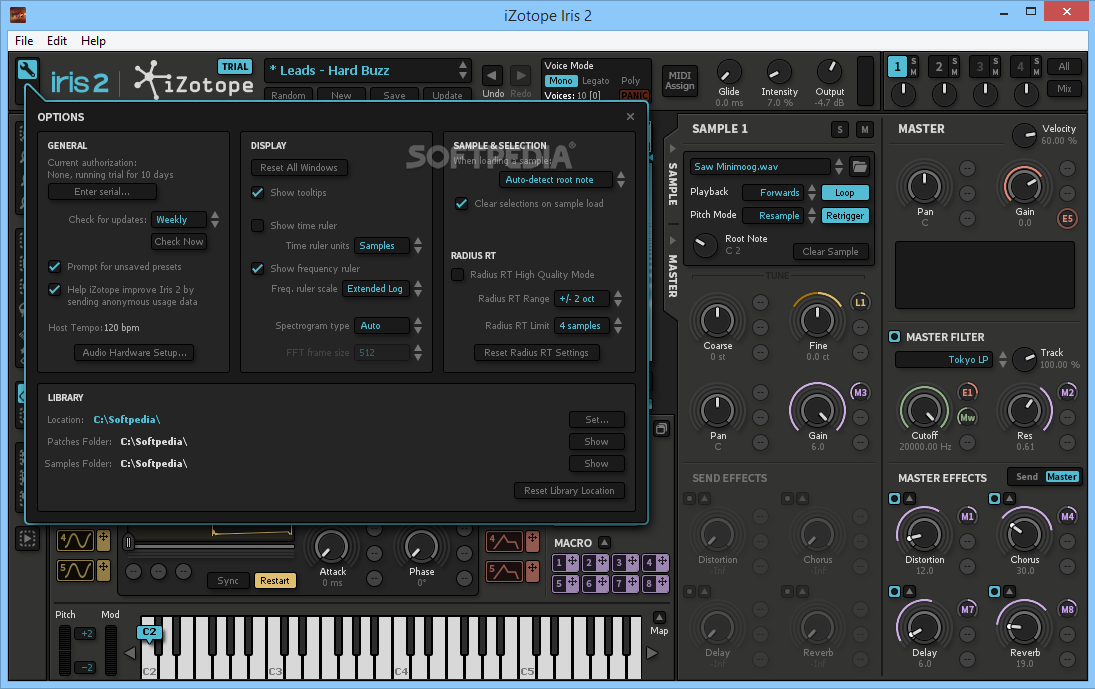Select LFO 4 waveform icon
The width and height of the screenshot is (1095, 689).
(x=75, y=540)
